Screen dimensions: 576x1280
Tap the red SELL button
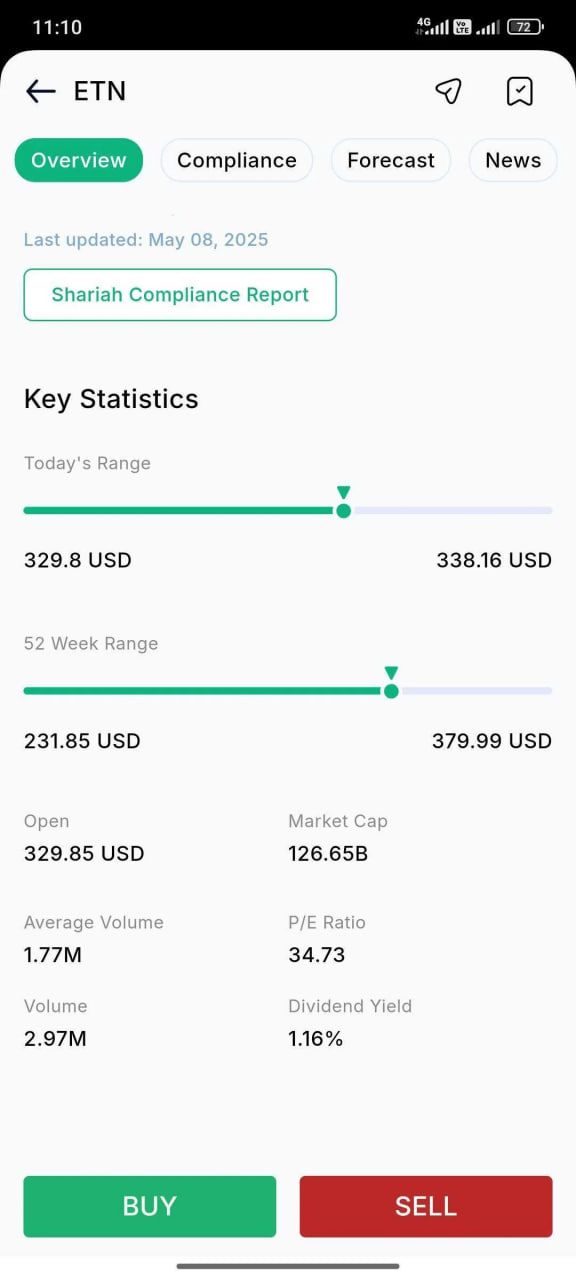point(426,1206)
